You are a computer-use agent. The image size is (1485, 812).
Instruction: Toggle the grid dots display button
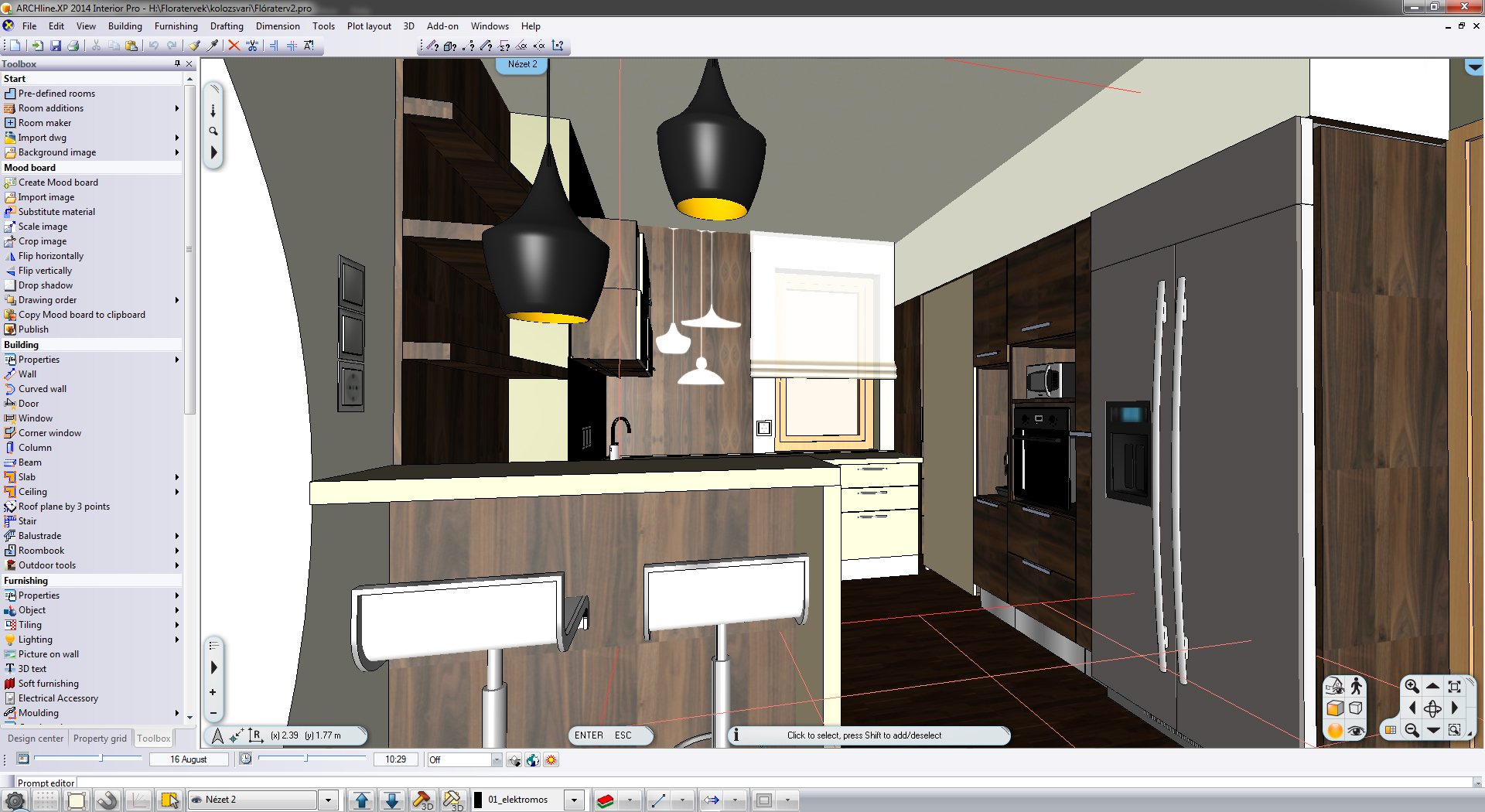pos(45,800)
